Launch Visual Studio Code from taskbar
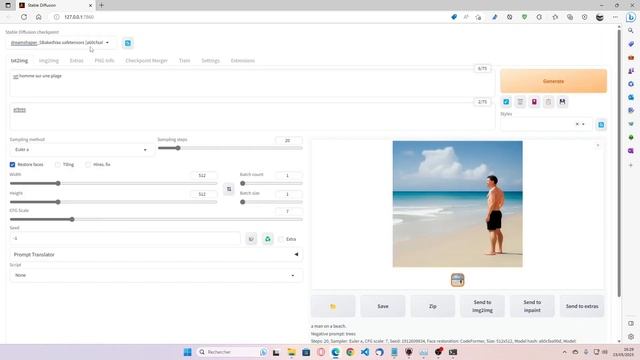This screenshot has width=640, height=360. pyautogui.click(x=364, y=352)
